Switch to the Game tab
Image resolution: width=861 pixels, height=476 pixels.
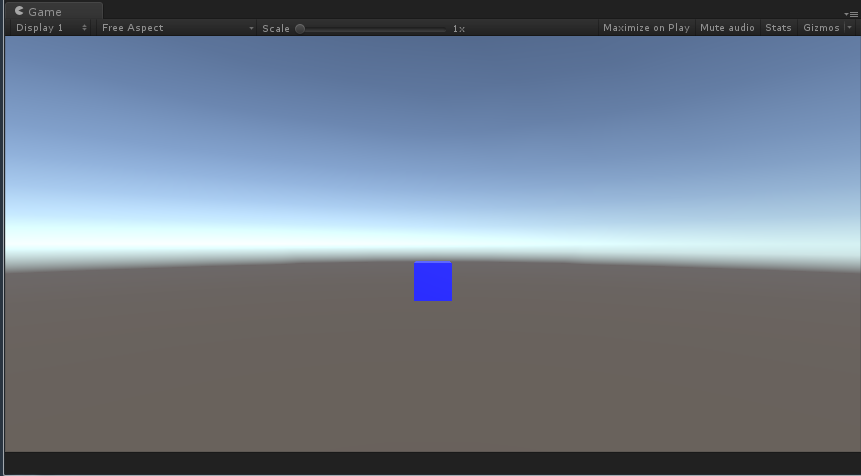(54, 11)
